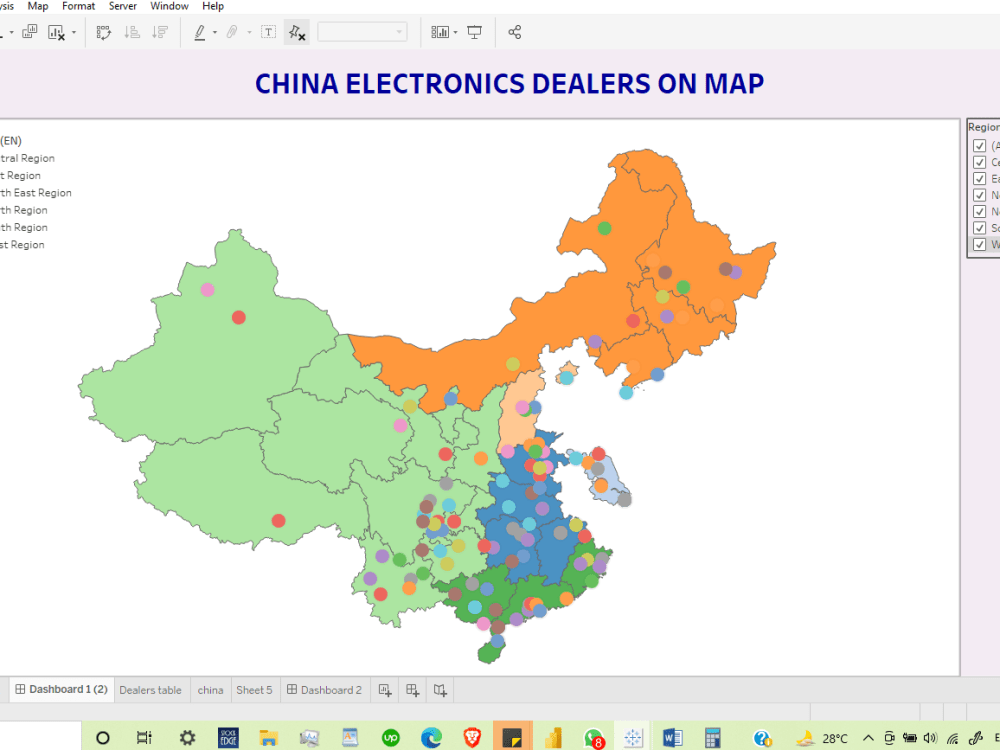This screenshot has width=1000, height=750.
Task: Open the Stock Edge app on taskbar
Action: tap(228, 738)
